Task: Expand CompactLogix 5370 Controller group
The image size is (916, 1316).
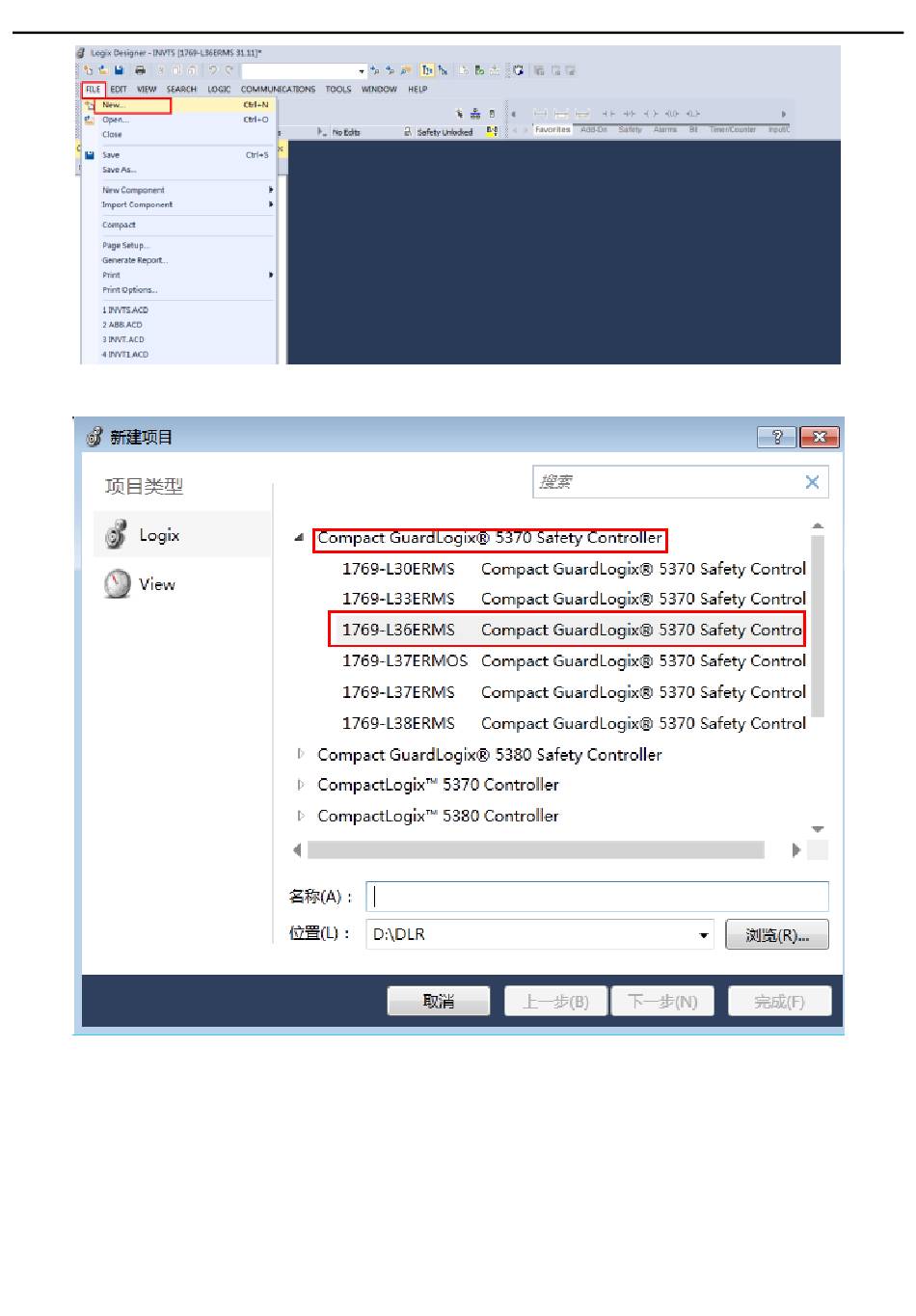Action: pos(301,785)
